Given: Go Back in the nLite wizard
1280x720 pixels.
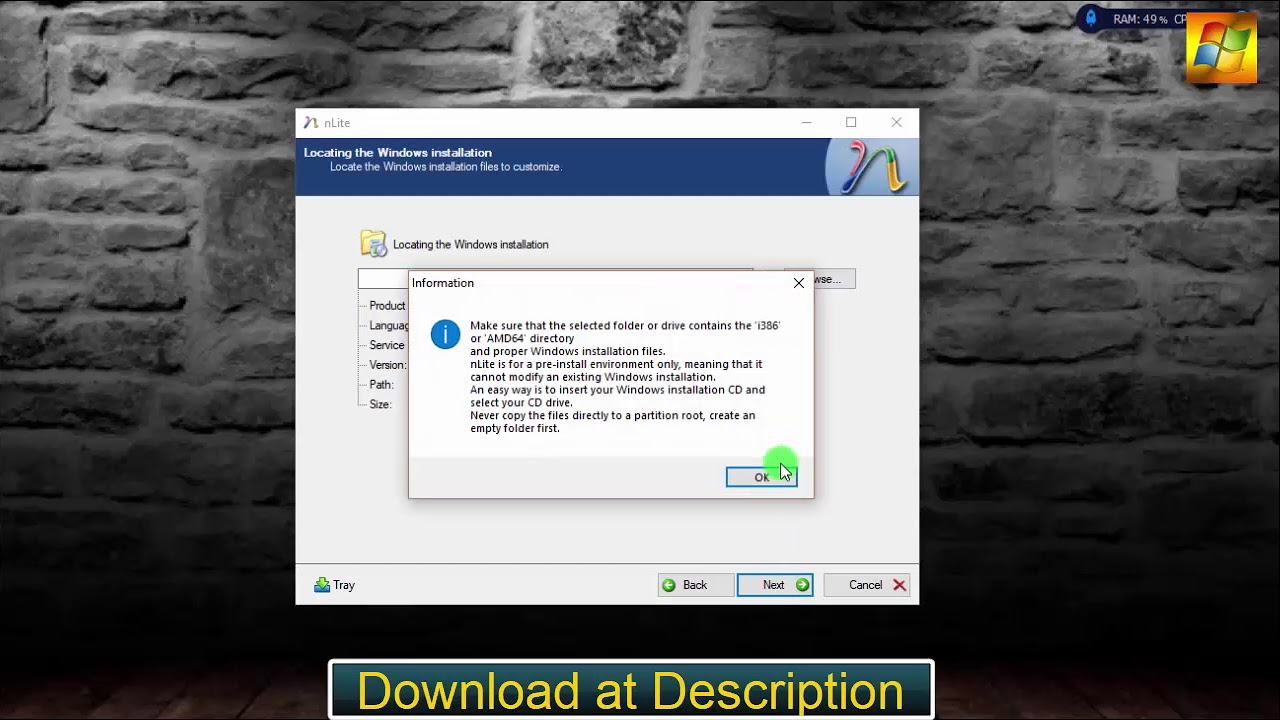Looking at the screenshot, I should point(695,585).
